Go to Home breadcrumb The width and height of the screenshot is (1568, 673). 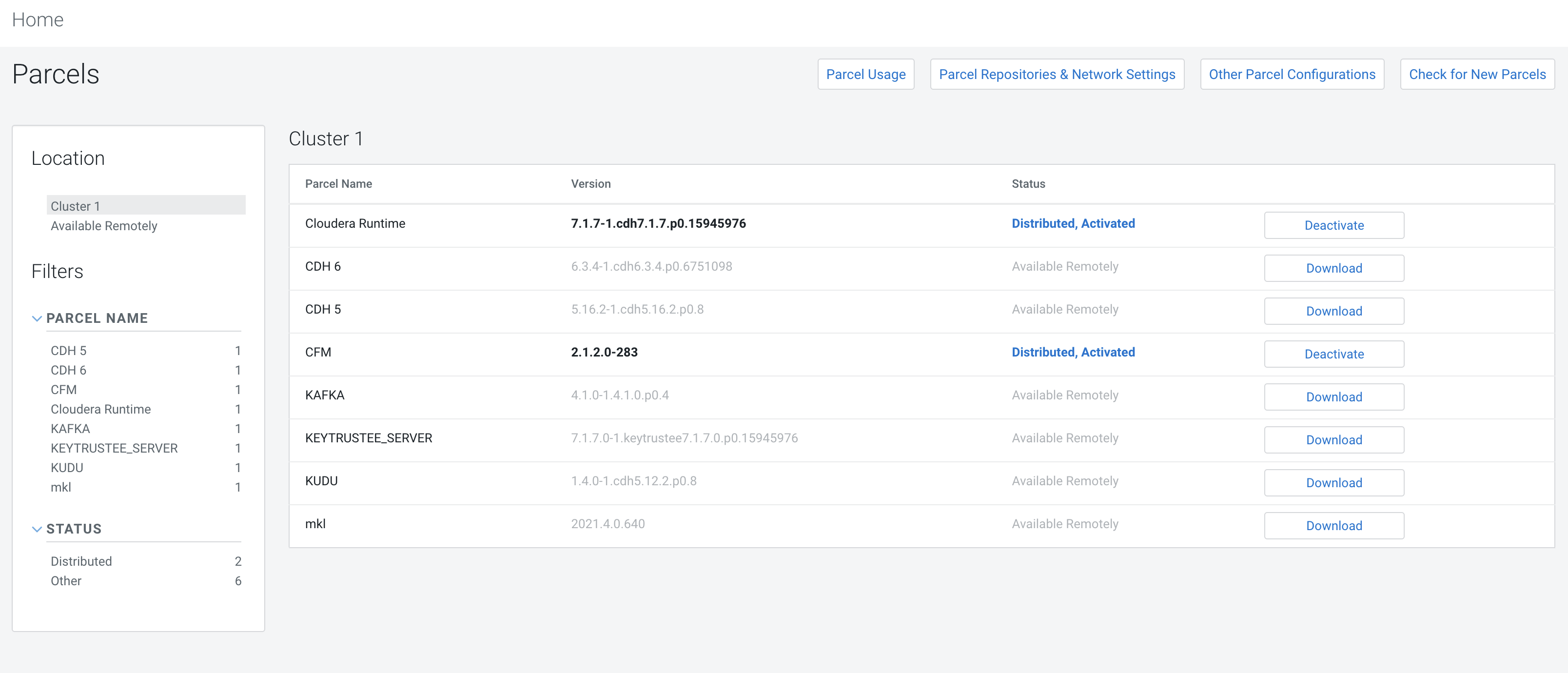38,20
